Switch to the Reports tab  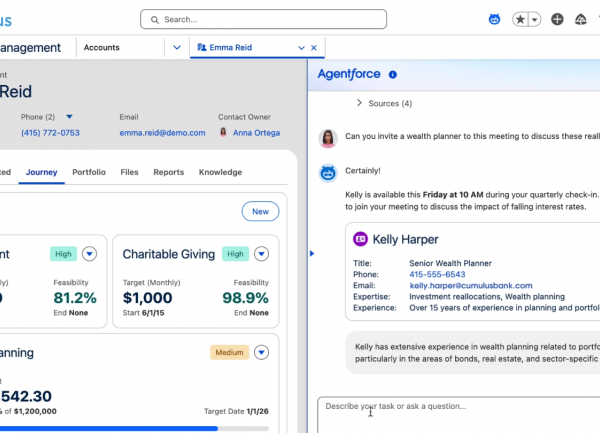click(x=169, y=172)
